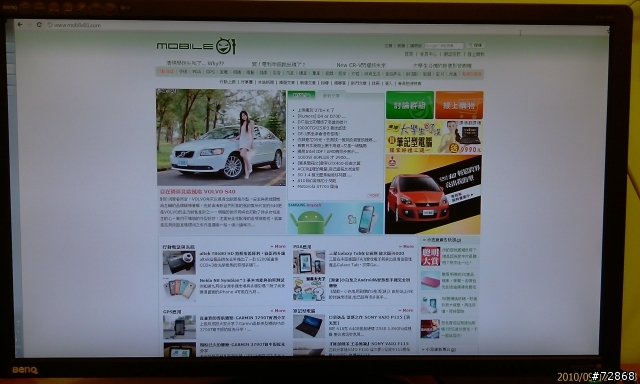The width and height of the screenshot is (640, 384).
Task: Open the Samsung Android banner with green robot
Action: (336, 219)
